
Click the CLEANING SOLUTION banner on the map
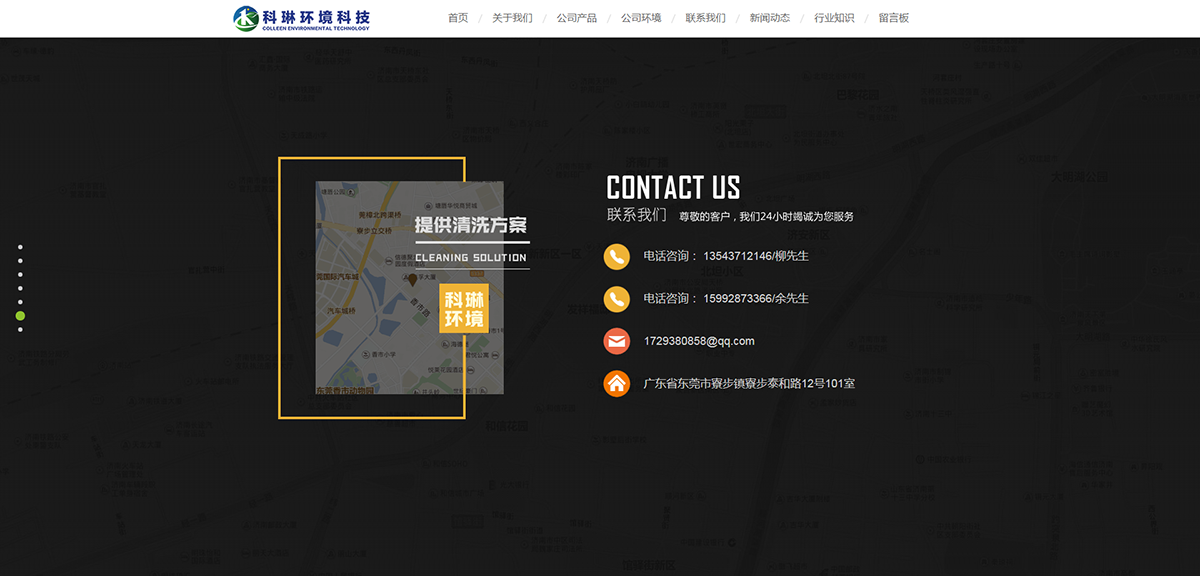tap(470, 256)
